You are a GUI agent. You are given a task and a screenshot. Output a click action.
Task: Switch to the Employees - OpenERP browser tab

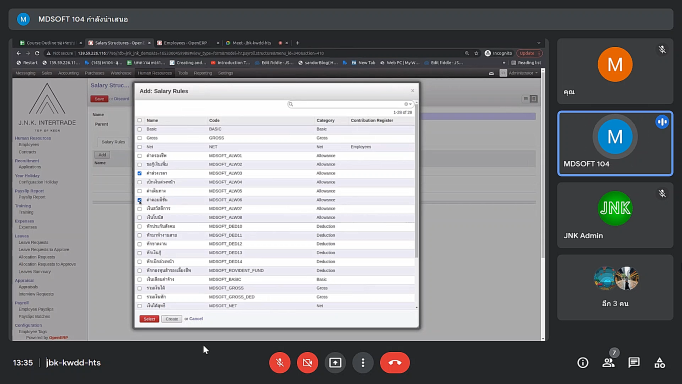(x=187, y=43)
